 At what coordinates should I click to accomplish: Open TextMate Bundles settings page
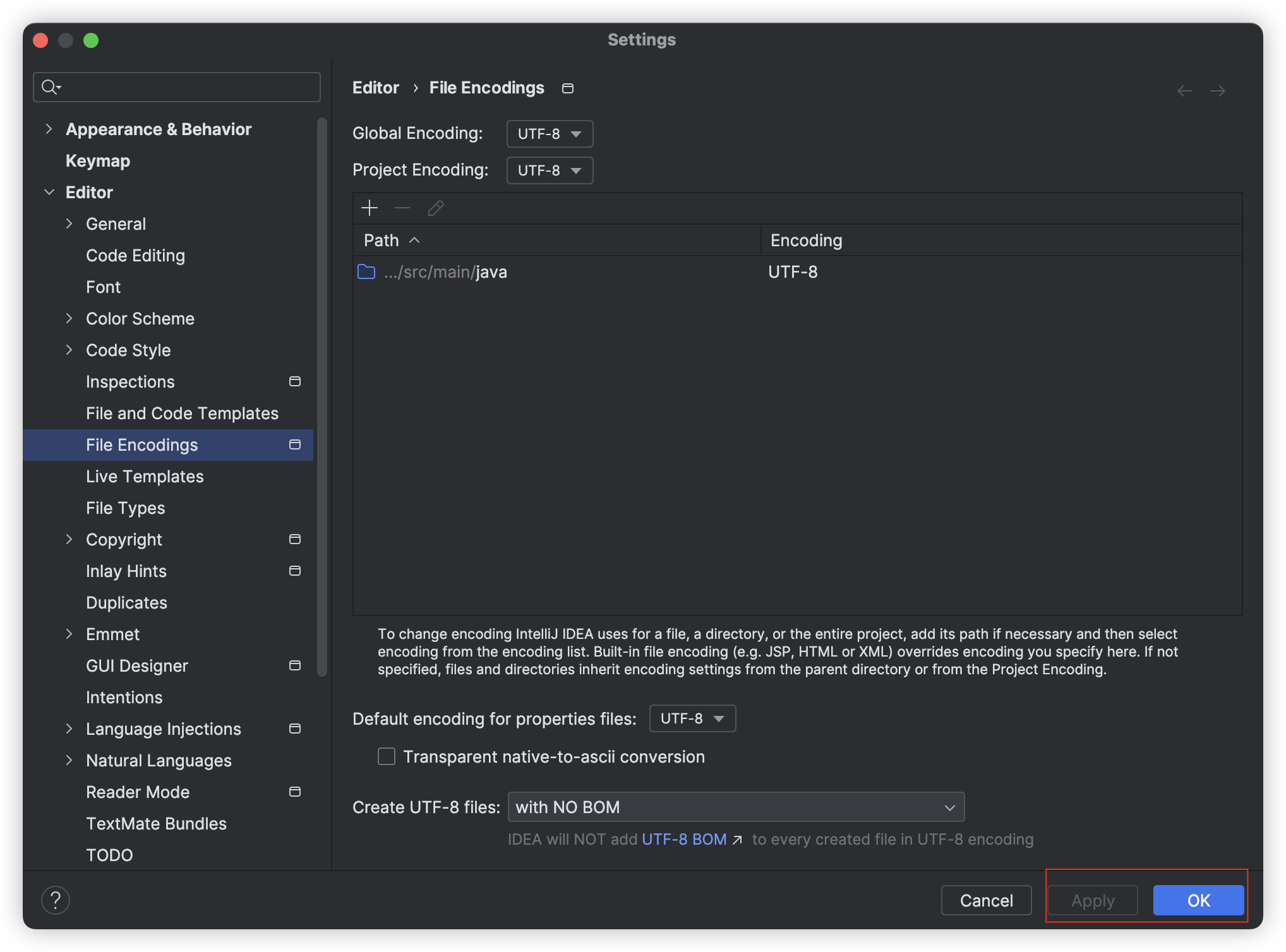pos(156,824)
